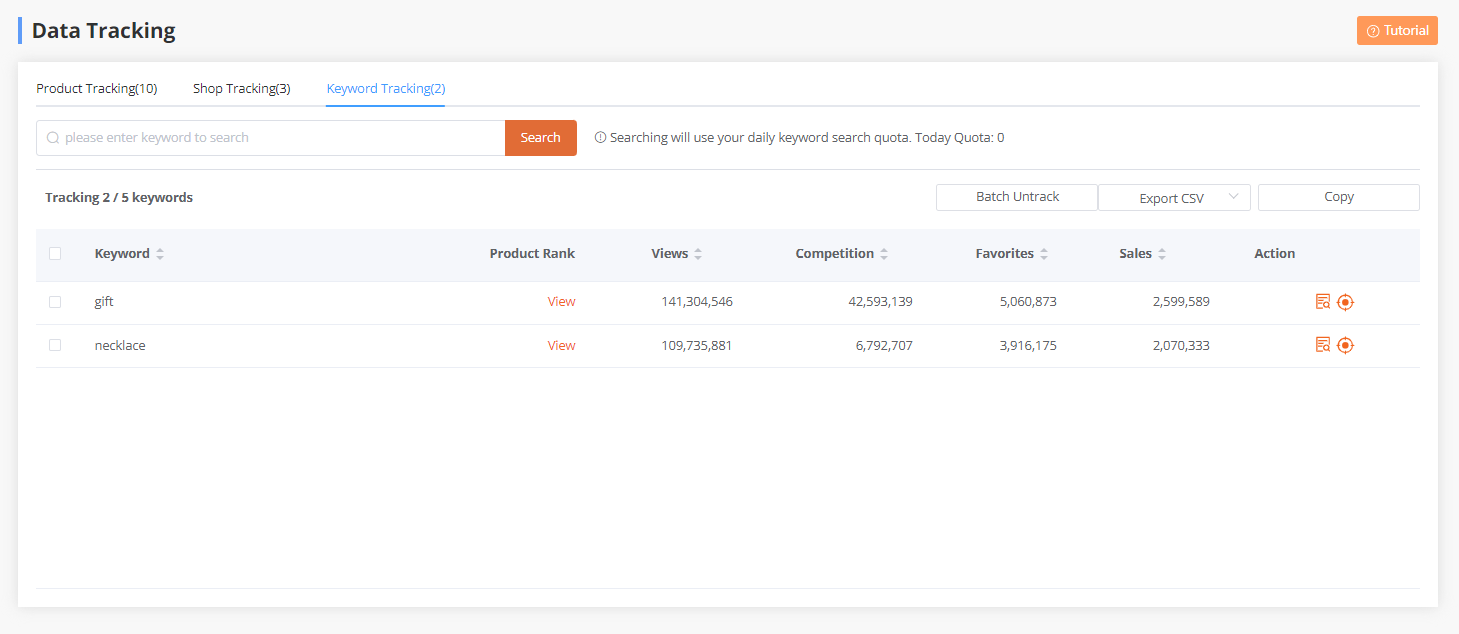
Task: View product rank for the gift keyword
Action: pos(561,301)
